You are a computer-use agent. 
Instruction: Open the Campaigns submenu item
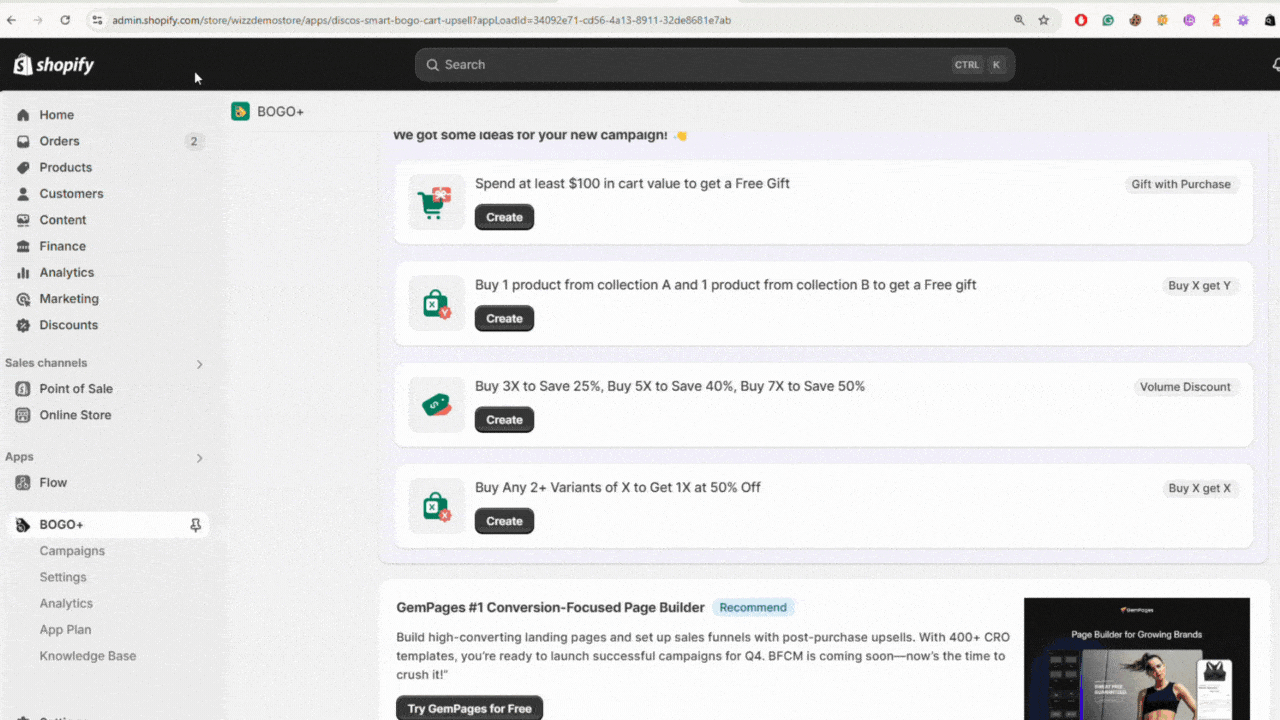(72, 551)
